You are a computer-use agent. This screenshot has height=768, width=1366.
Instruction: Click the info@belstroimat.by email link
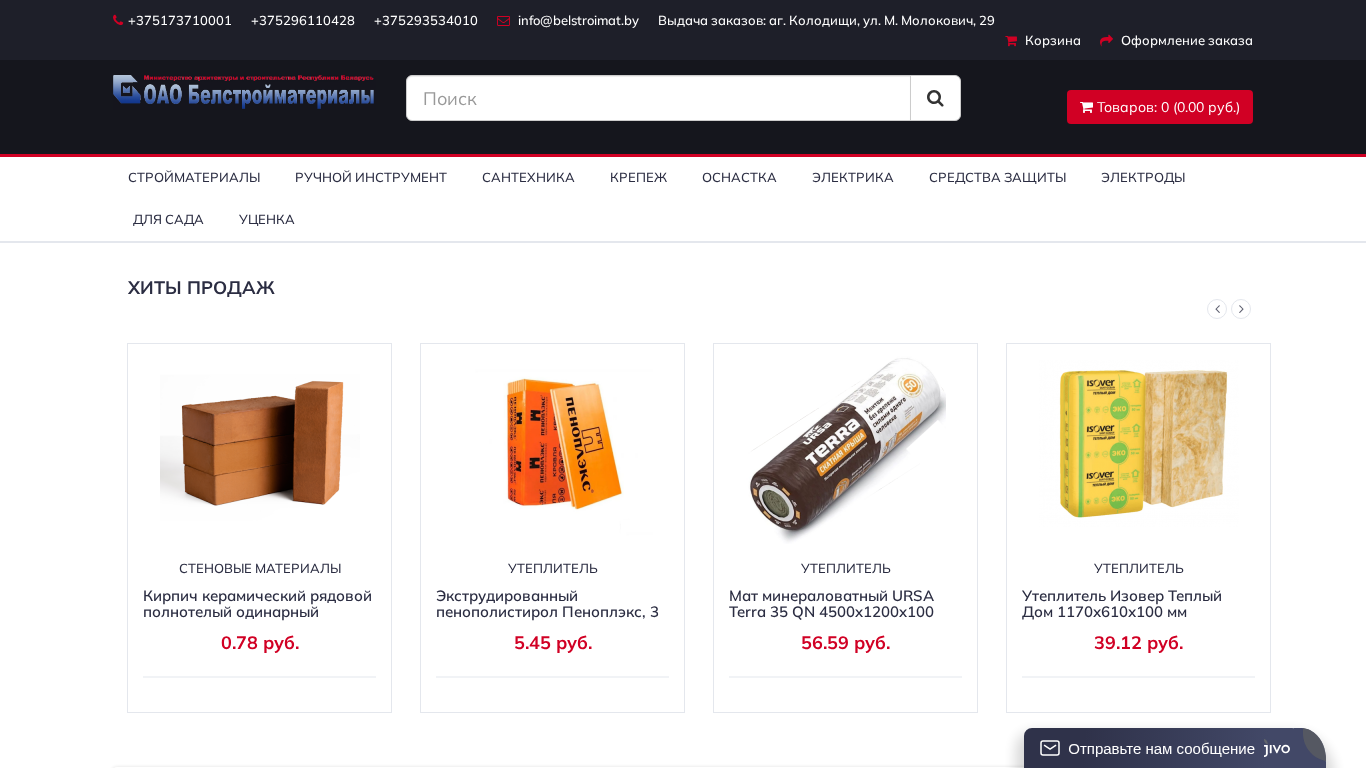tap(578, 21)
